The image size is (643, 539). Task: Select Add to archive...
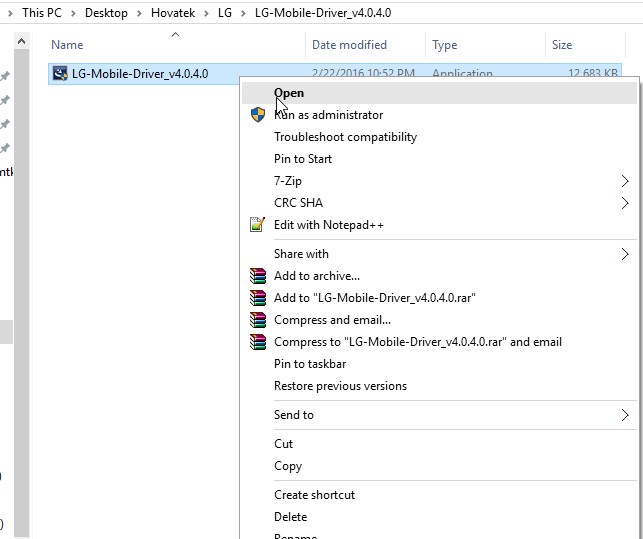(x=439, y=276)
